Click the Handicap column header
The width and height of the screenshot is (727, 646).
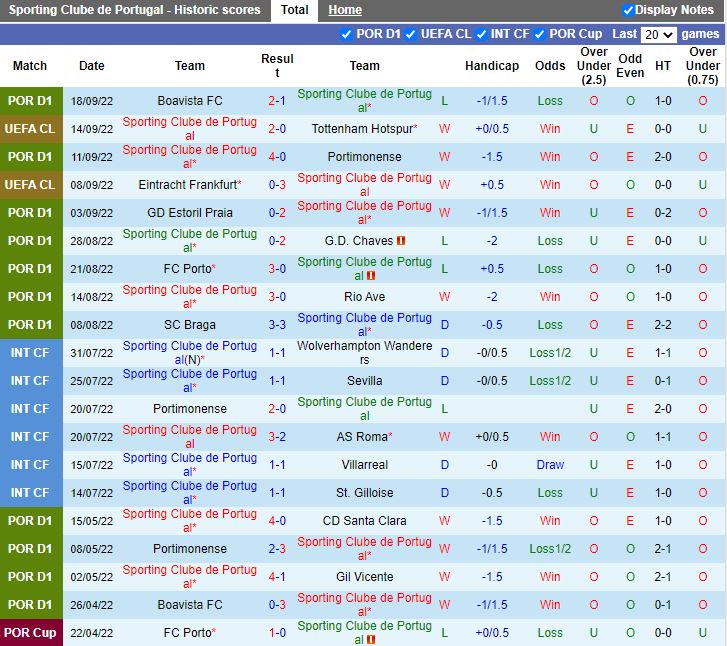click(492, 66)
